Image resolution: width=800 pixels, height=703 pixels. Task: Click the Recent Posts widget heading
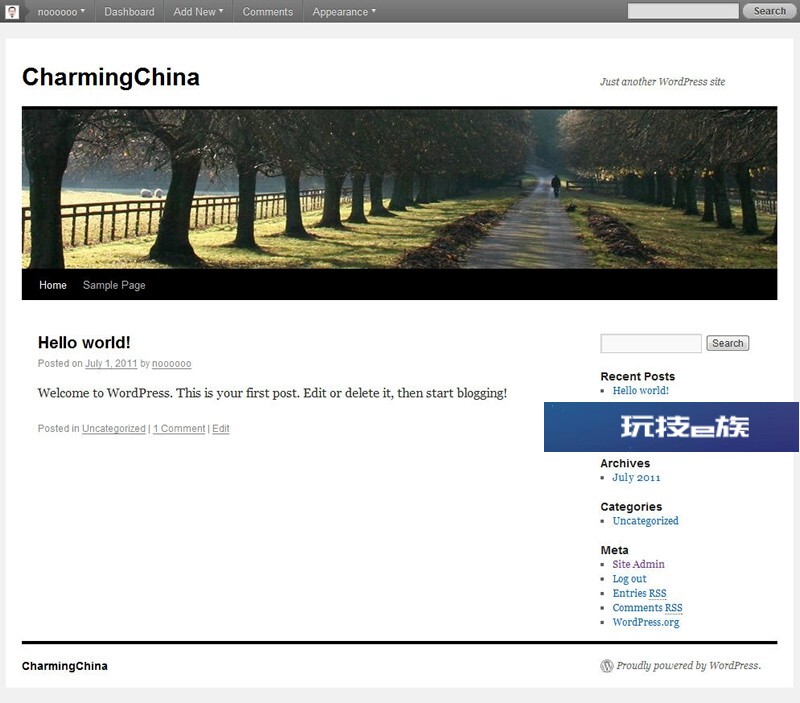[x=638, y=376]
